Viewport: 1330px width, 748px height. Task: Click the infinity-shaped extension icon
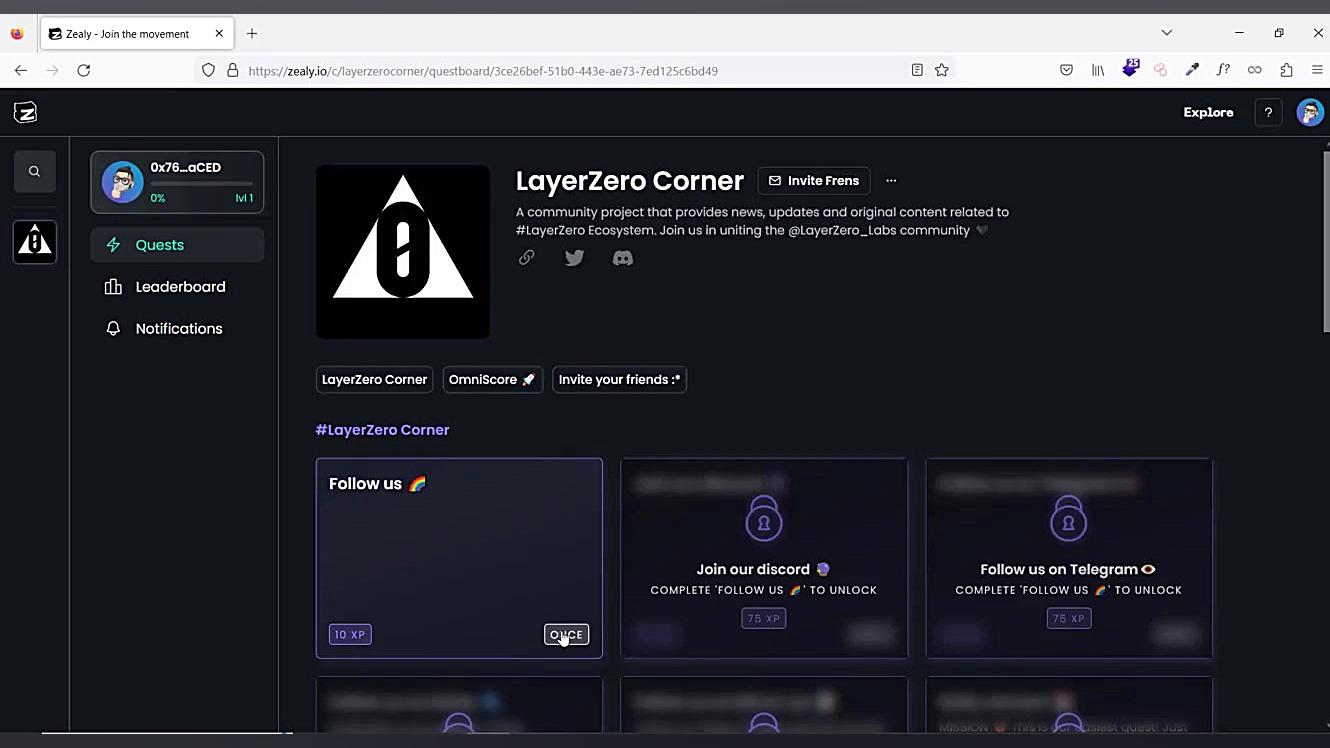point(1254,70)
